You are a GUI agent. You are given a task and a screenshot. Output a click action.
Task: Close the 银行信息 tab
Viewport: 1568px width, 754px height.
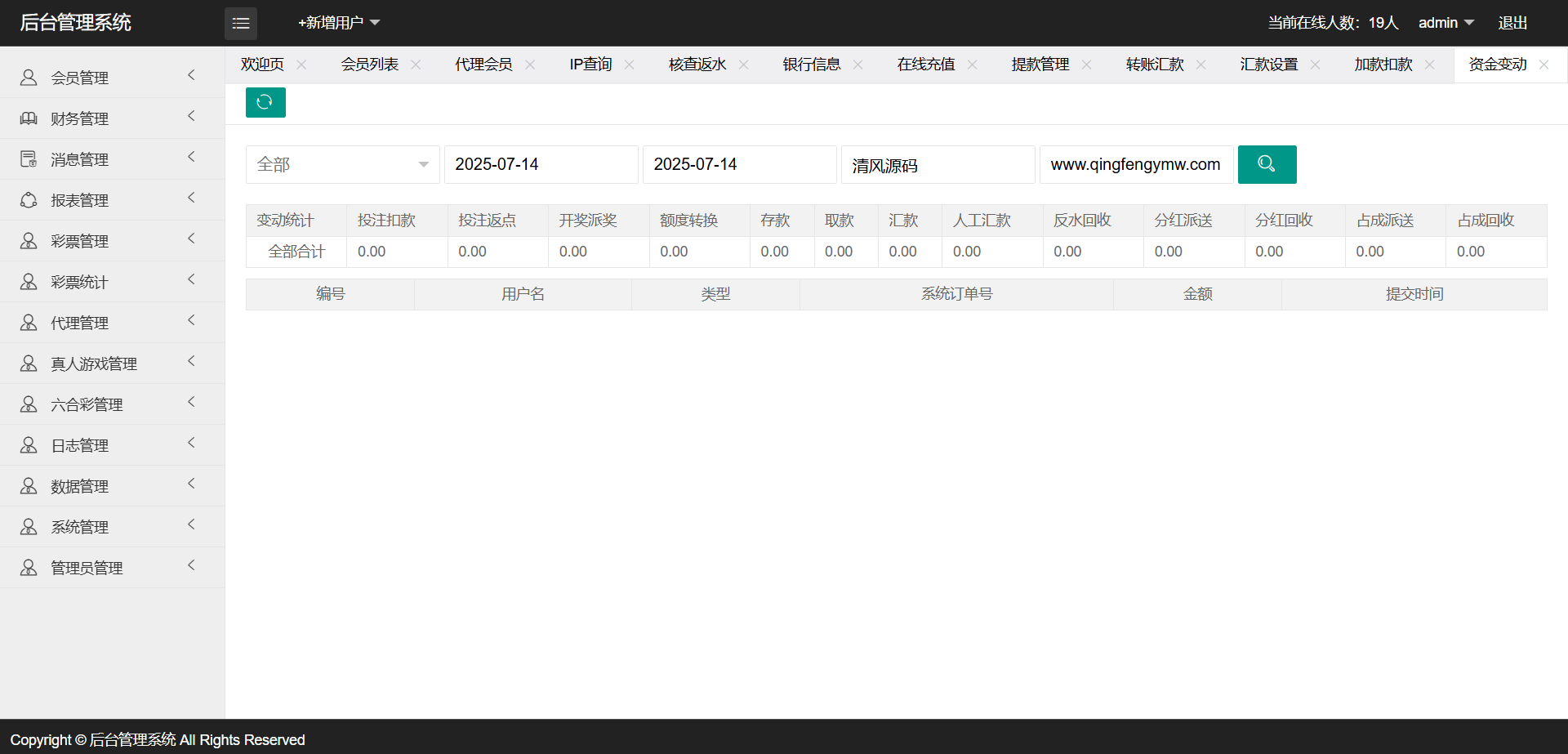[x=857, y=65]
